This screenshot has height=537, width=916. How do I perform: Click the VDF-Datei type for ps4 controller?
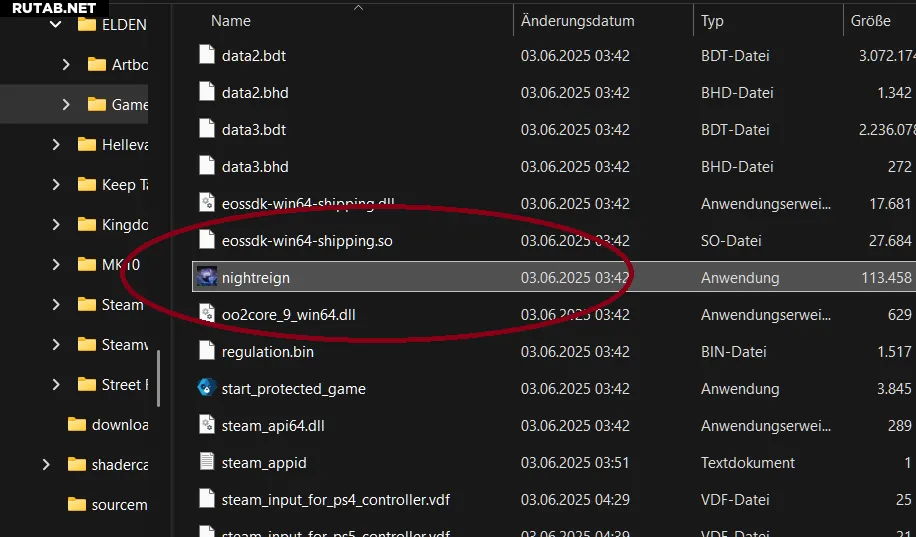pyautogui.click(x=735, y=500)
